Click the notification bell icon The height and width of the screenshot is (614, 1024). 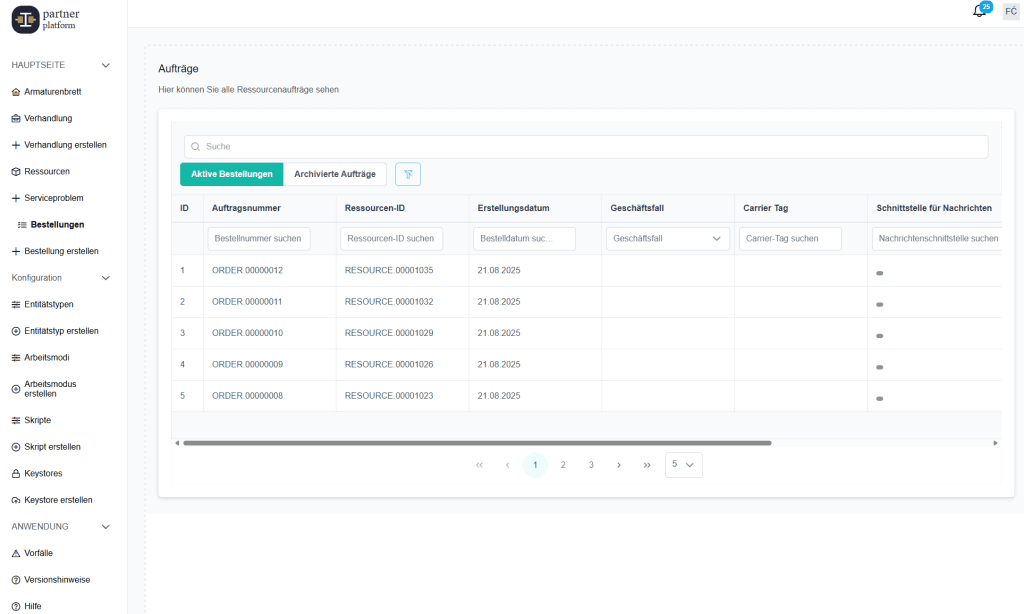979,11
